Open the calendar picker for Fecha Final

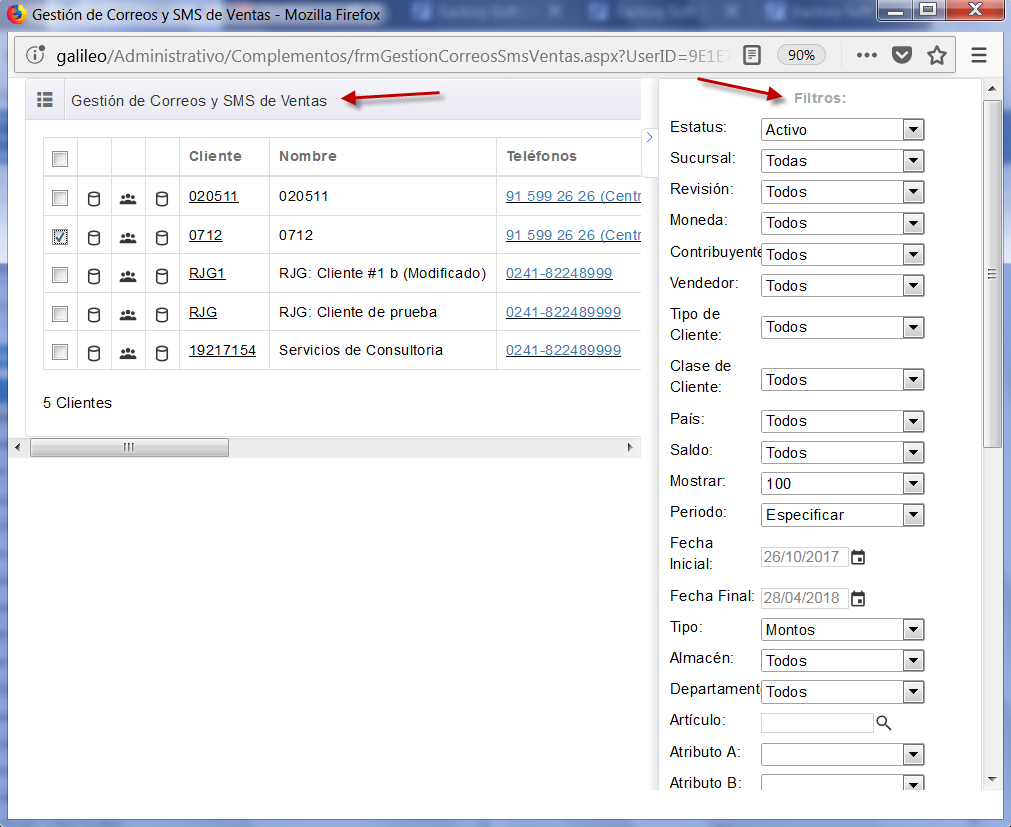(858, 598)
